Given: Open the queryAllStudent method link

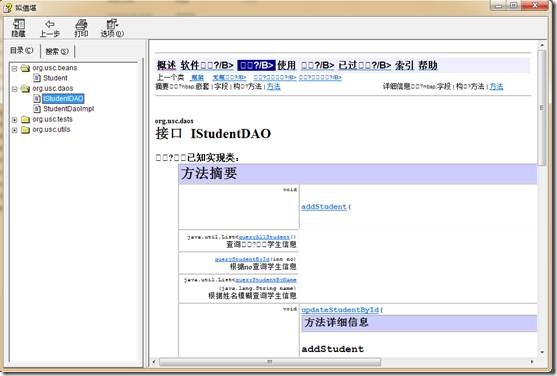Looking at the screenshot, I should 264,237.
